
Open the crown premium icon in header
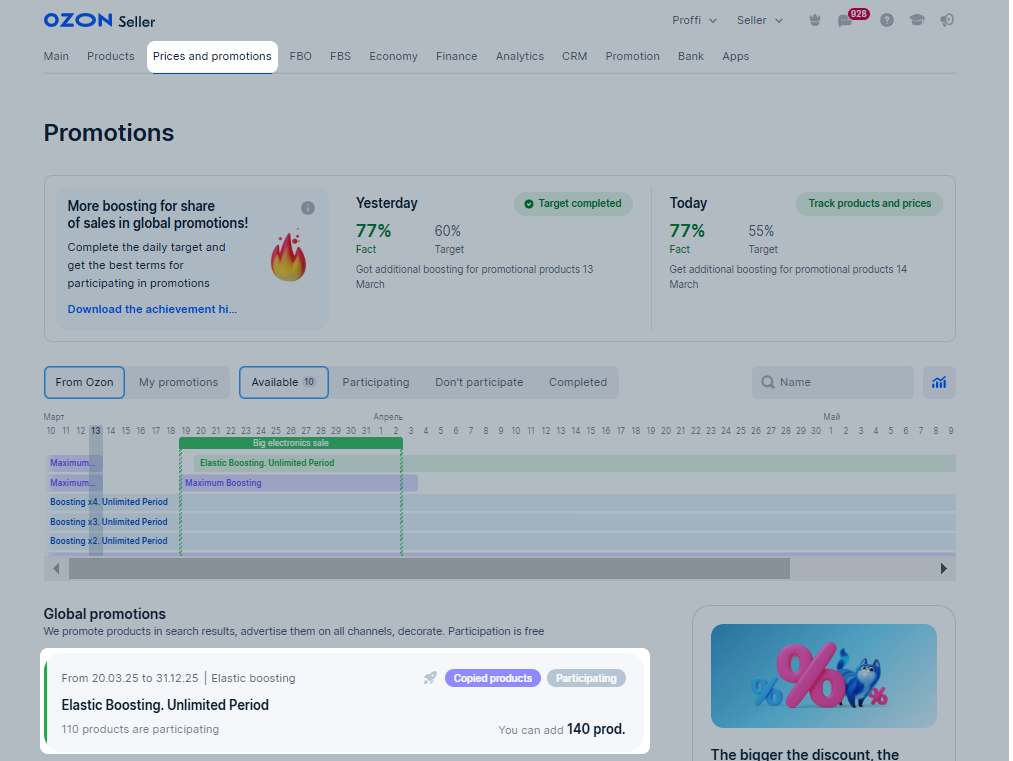815,21
